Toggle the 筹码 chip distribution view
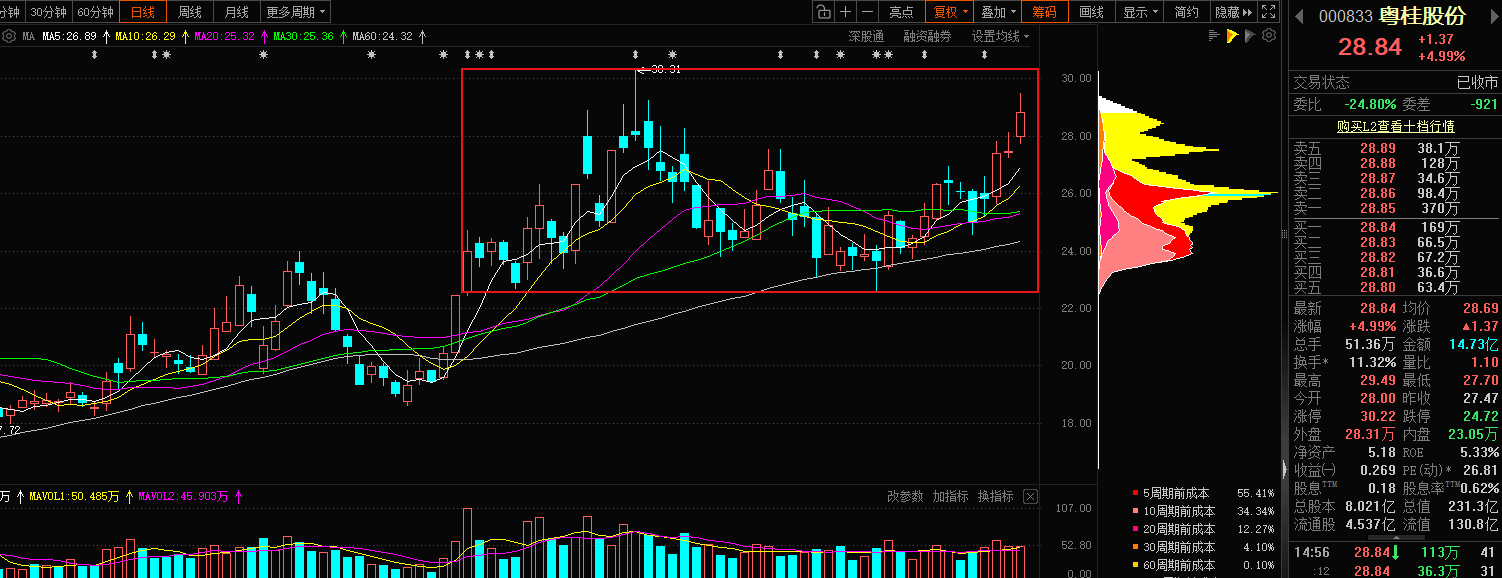1502x578 pixels. (1044, 12)
